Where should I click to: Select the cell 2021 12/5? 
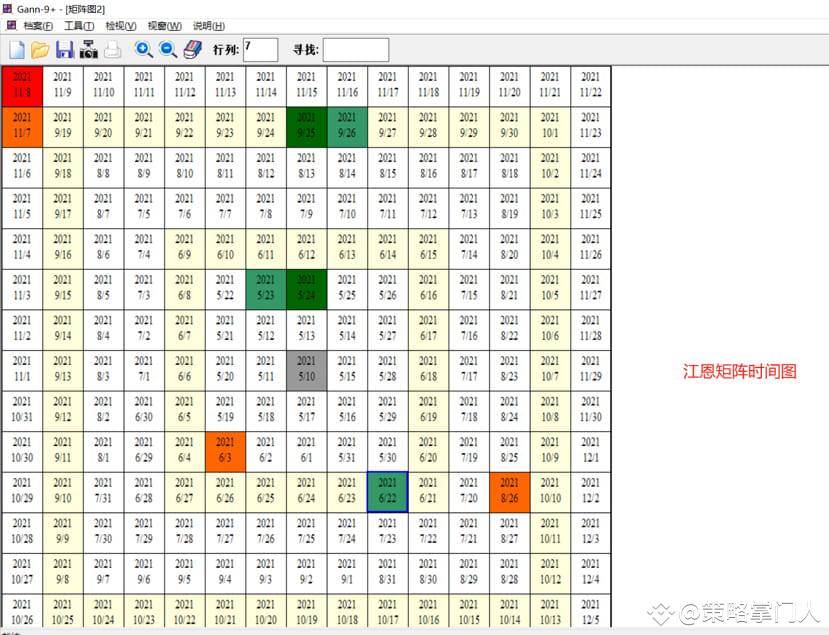591,612
